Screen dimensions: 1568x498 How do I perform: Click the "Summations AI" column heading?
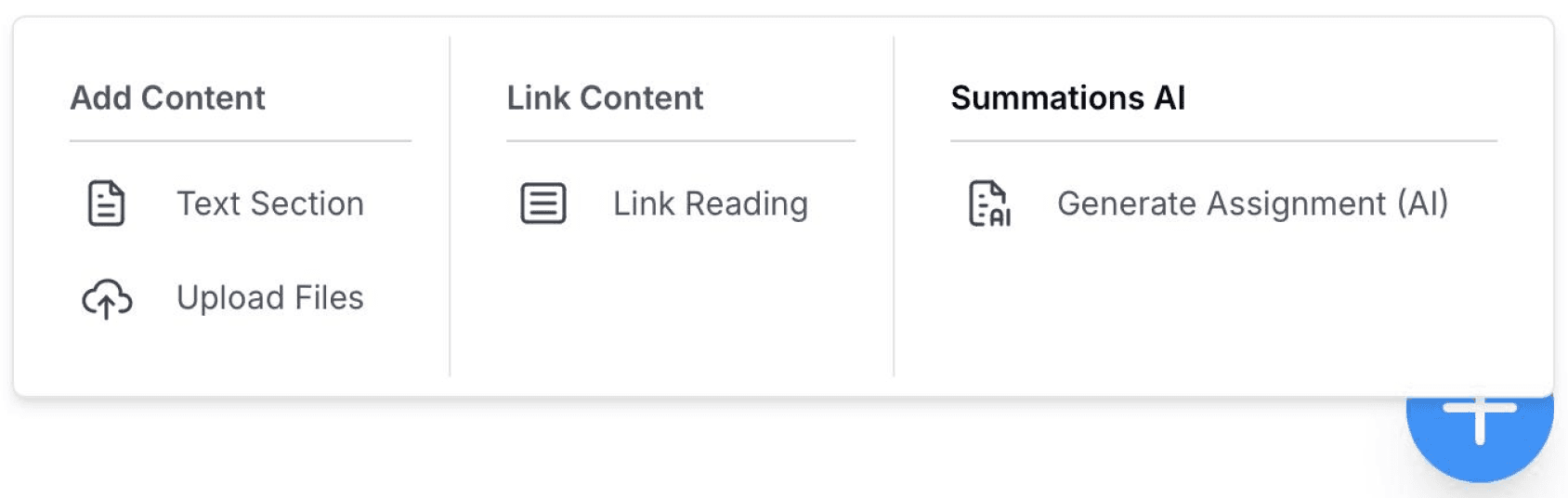pos(1068,98)
